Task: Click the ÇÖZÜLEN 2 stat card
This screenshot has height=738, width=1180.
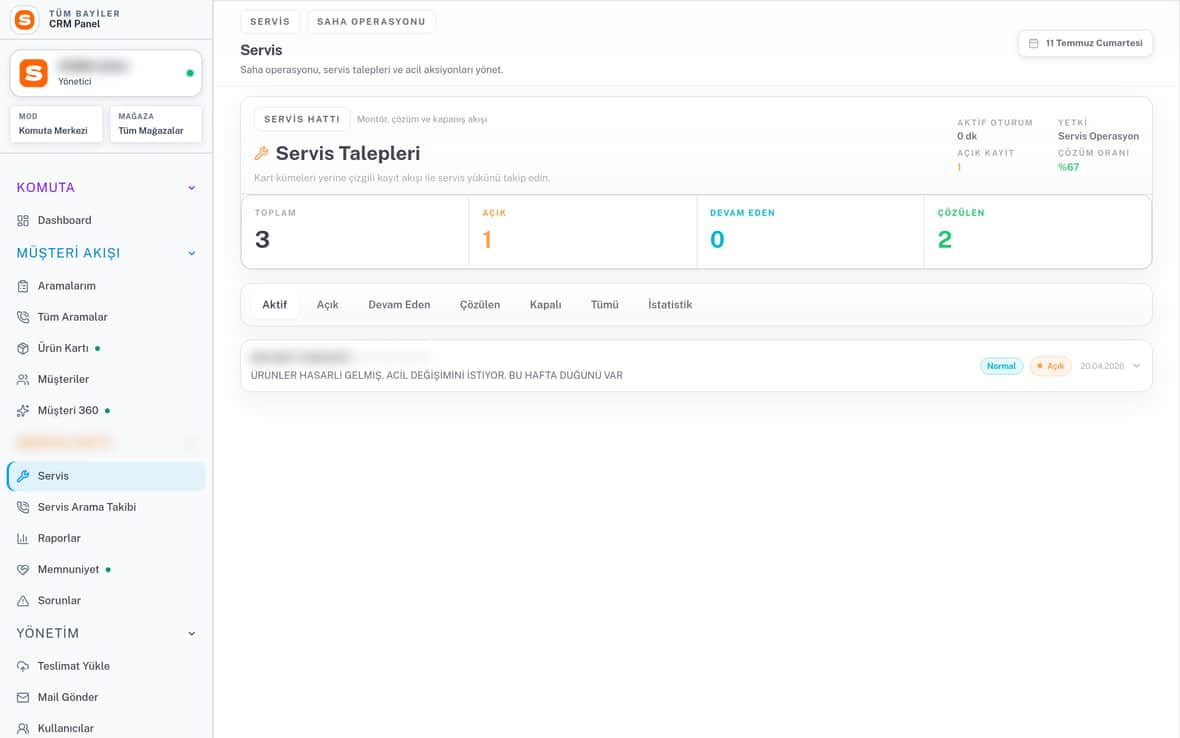Action: pyautogui.click(x=1038, y=232)
